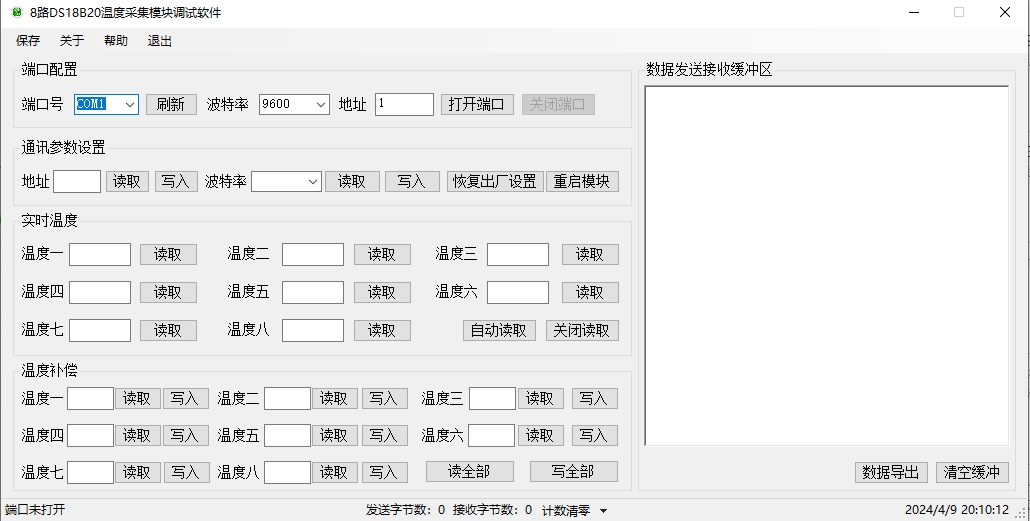This screenshot has width=1030, height=521.
Task: Select the 退出 menu item
Action: click(160, 41)
